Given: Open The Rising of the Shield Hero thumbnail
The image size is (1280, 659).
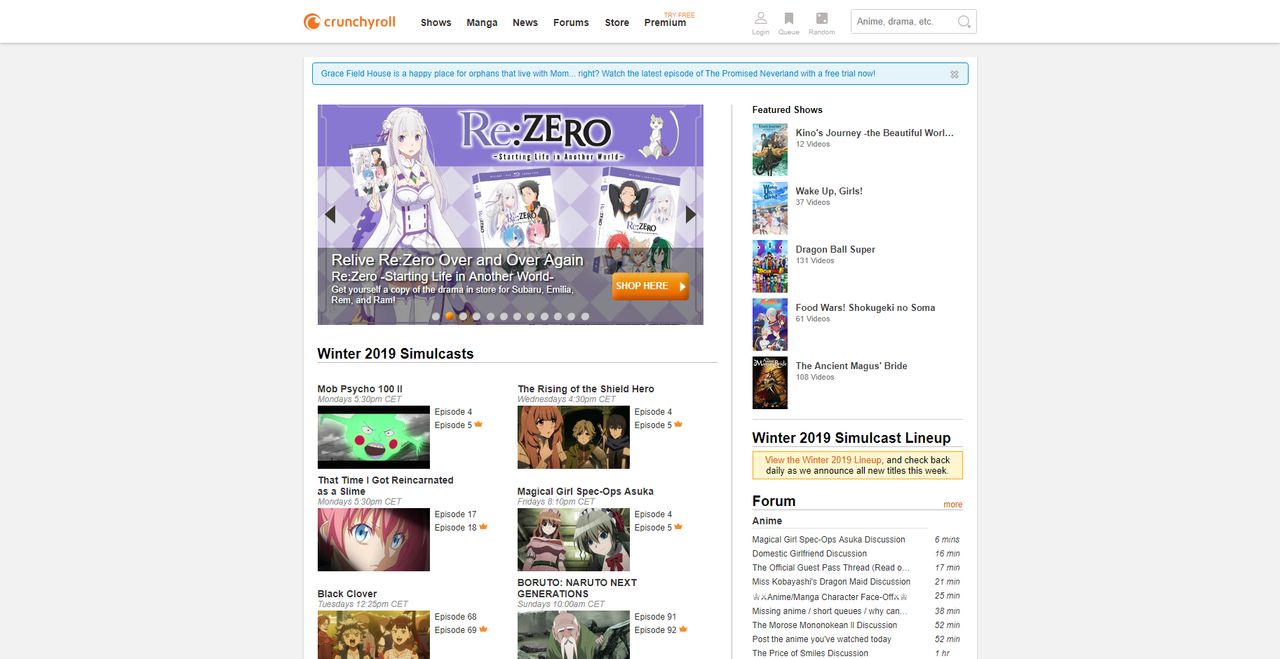Looking at the screenshot, I should pyautogui.click(x=574, y=437).
